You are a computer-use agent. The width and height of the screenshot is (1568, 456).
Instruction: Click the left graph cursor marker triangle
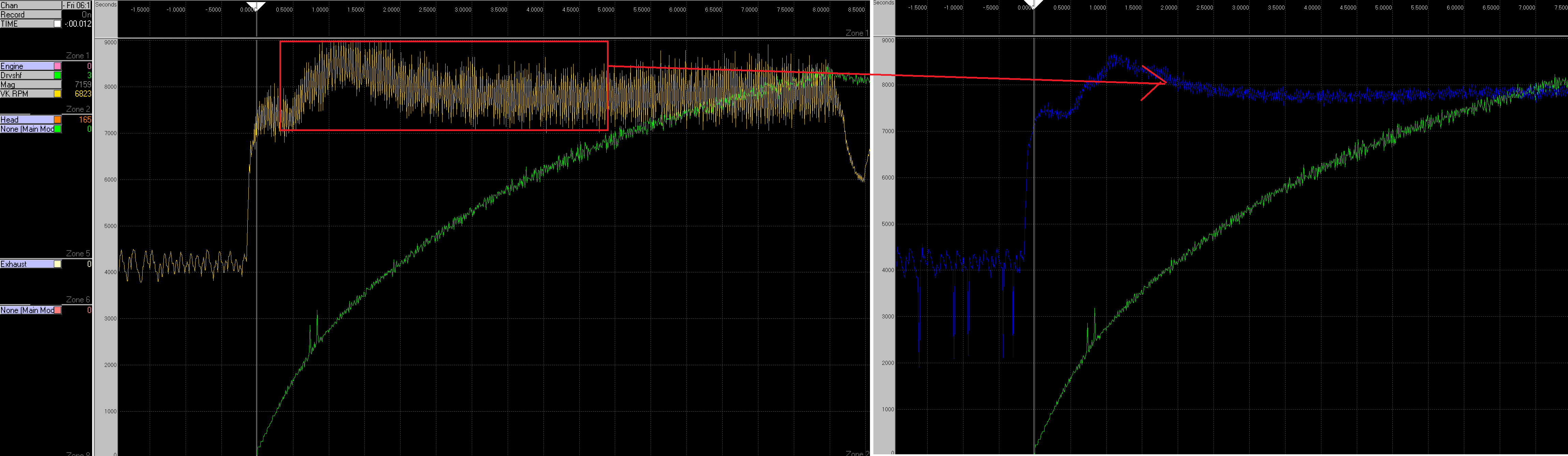tap(256, 6)
